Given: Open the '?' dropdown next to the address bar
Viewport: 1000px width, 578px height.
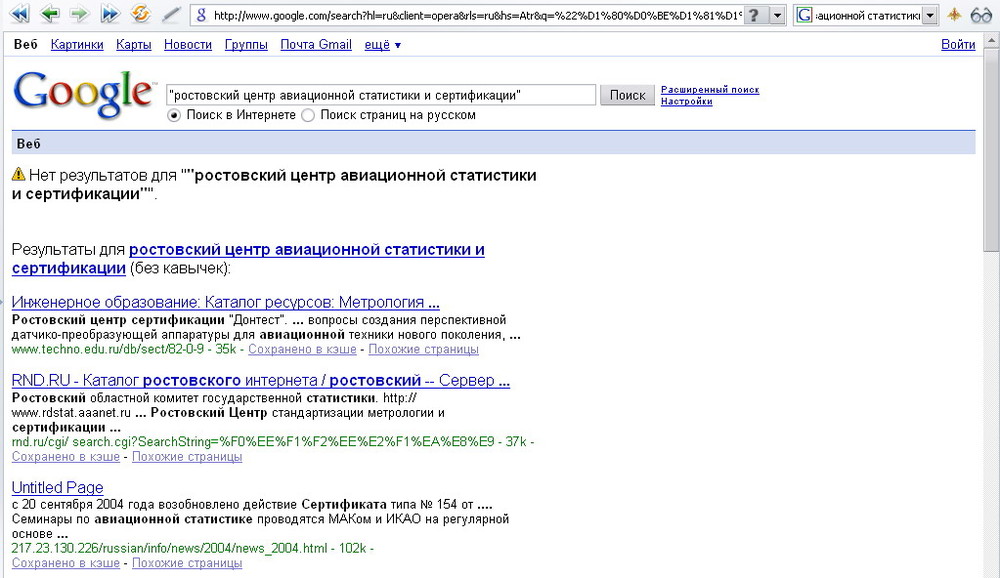Looking at the screenshot, I should [777, 14].
